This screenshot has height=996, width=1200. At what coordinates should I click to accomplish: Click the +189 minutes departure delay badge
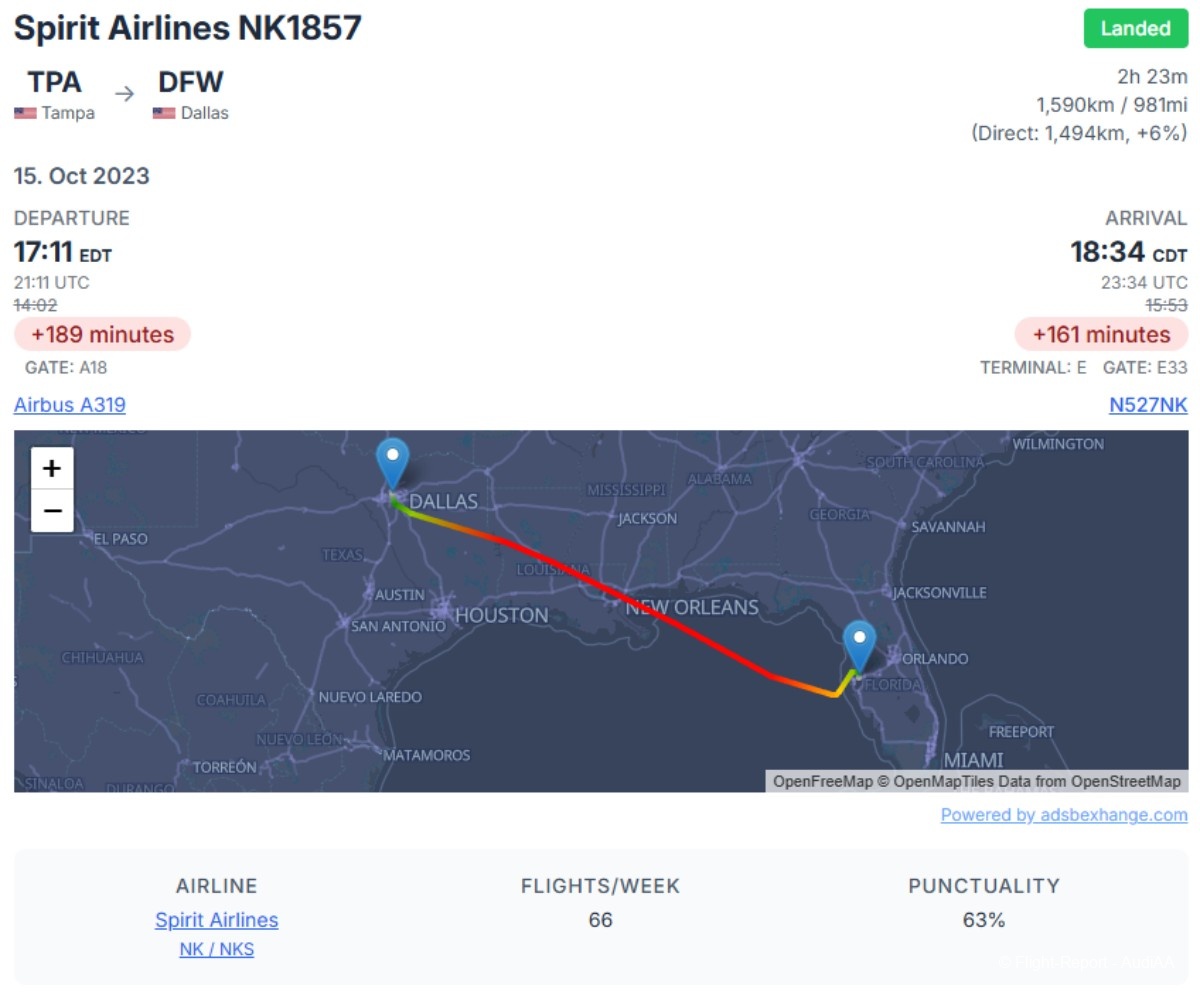click(102, 334)
